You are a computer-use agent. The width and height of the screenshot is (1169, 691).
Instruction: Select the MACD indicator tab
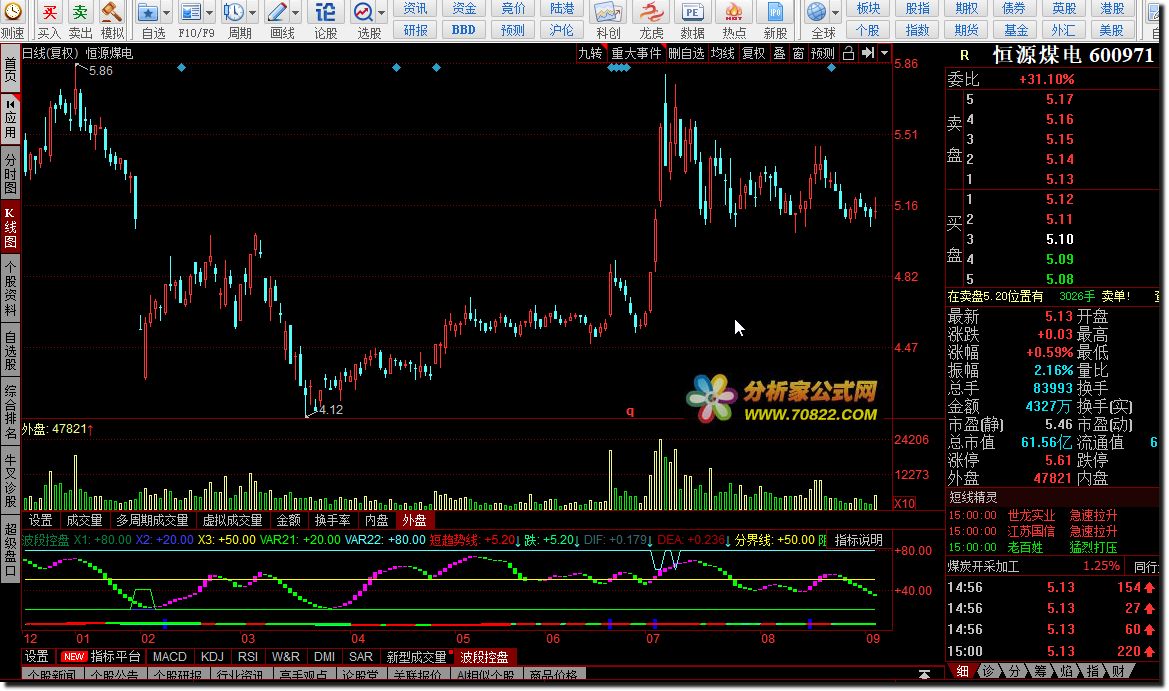point(169,657)
